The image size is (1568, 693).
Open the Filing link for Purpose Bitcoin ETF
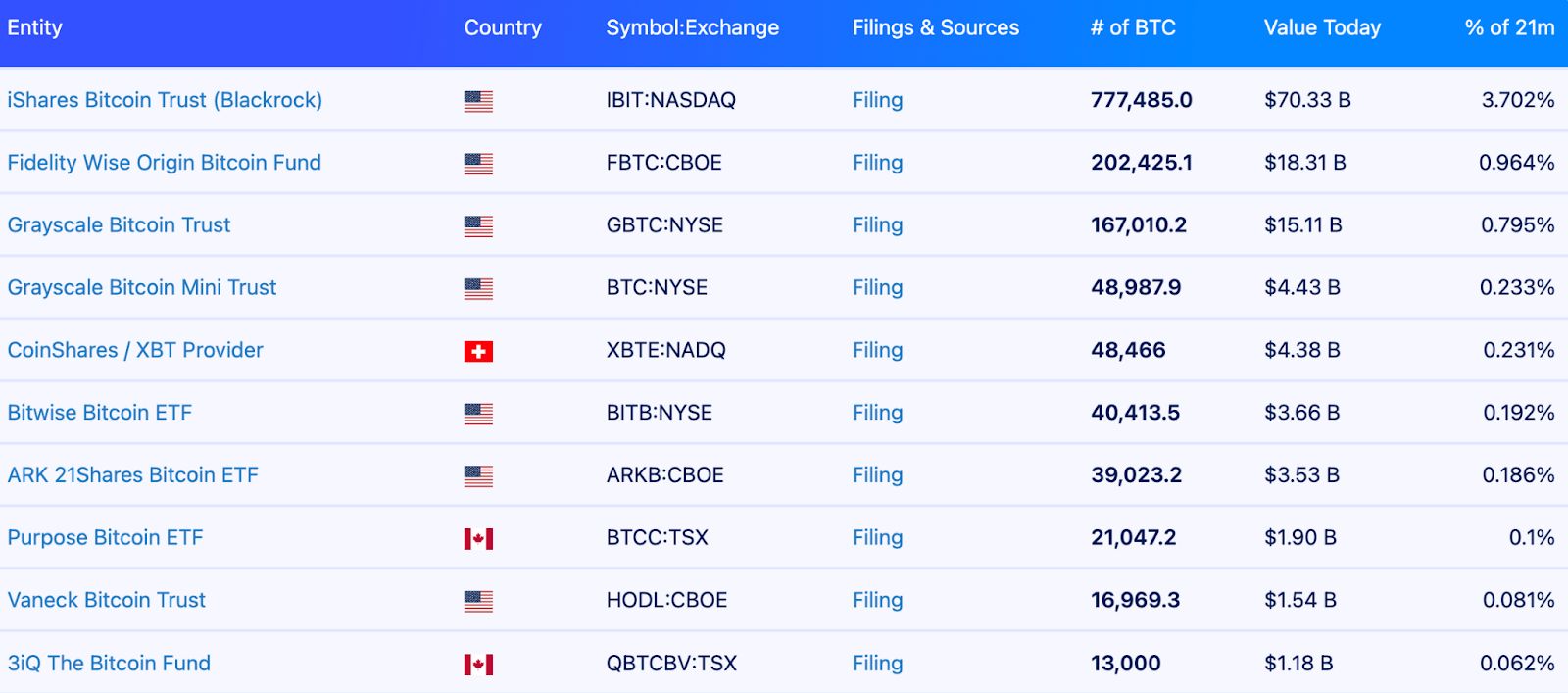click(876, 537)
